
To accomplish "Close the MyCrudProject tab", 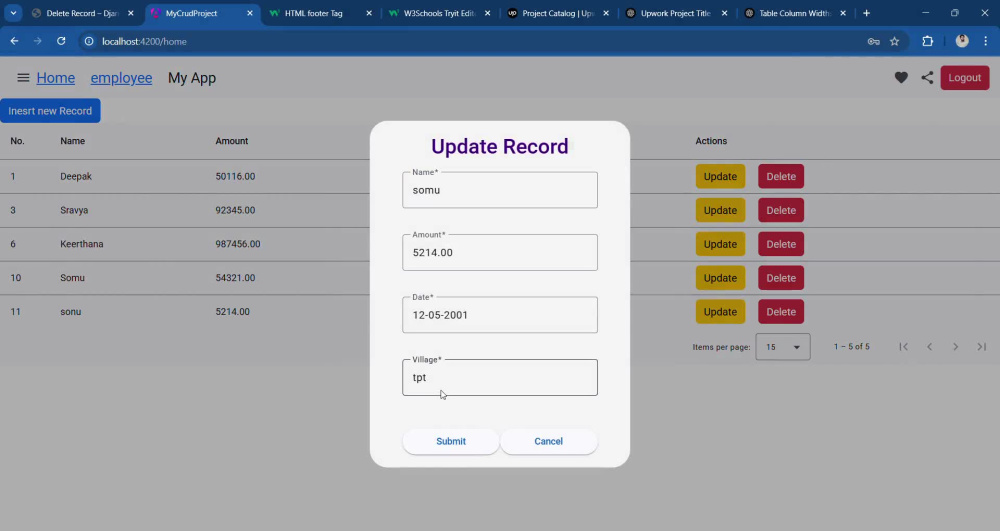I will pyautogui.click(x=249, y=13).
